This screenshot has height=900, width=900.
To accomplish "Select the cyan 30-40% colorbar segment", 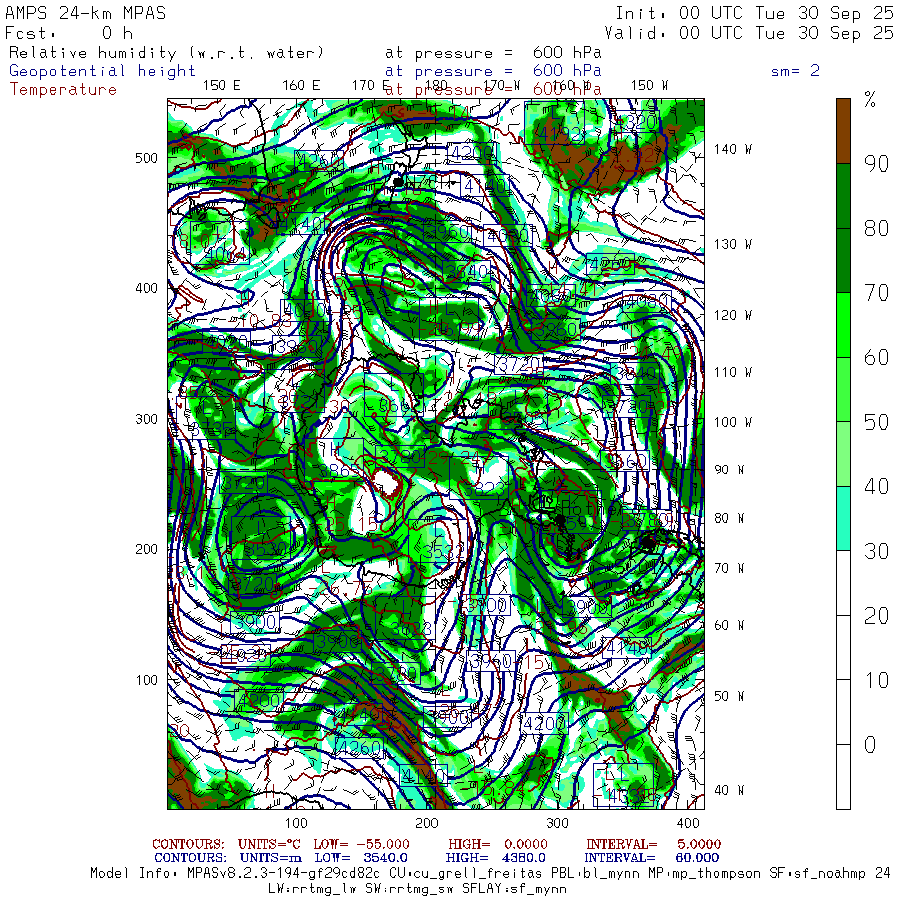I will click(843, 518).
